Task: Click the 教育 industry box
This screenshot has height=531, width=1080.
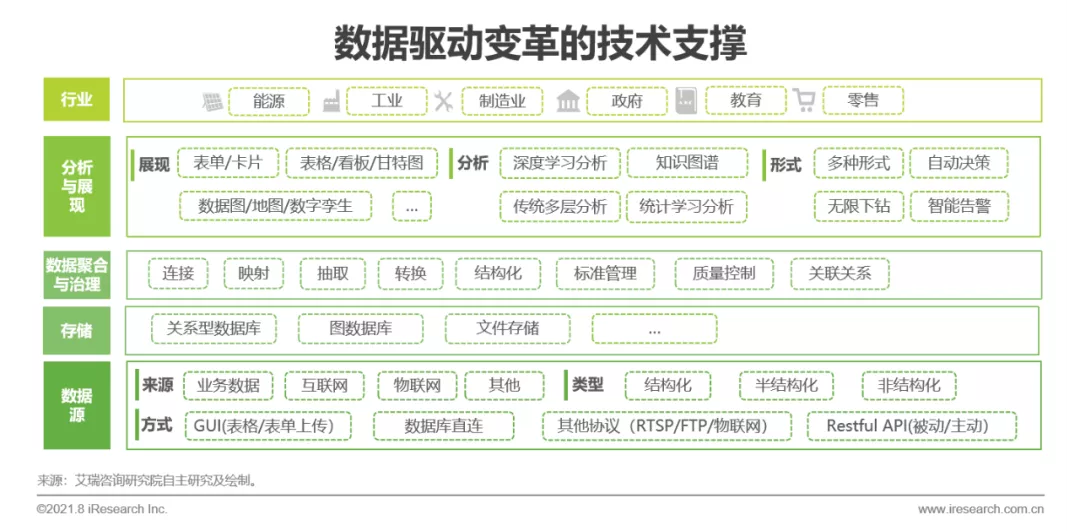Action: click(x=746, y=101)
